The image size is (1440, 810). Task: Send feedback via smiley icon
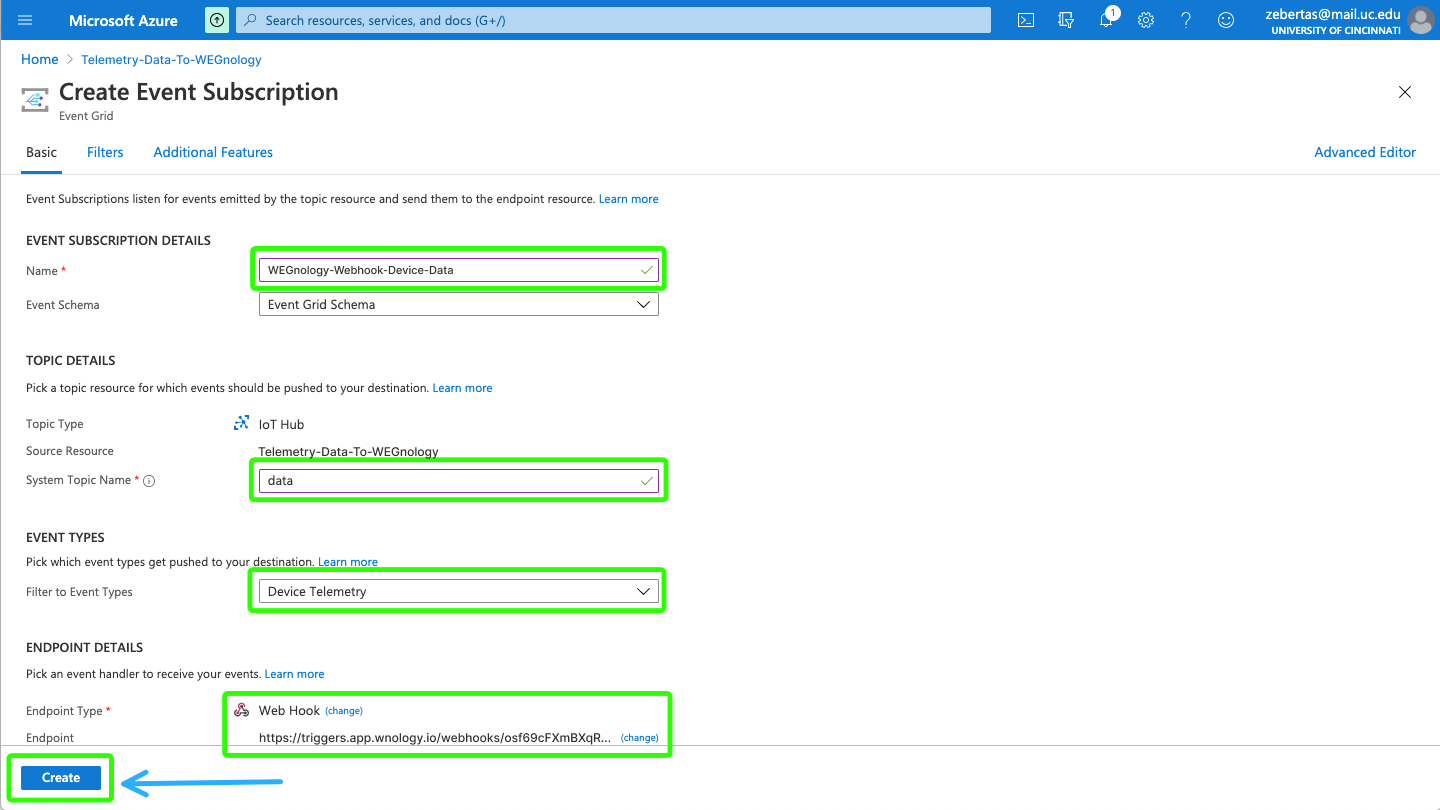pyautogui.click(x=1226, y=20)
